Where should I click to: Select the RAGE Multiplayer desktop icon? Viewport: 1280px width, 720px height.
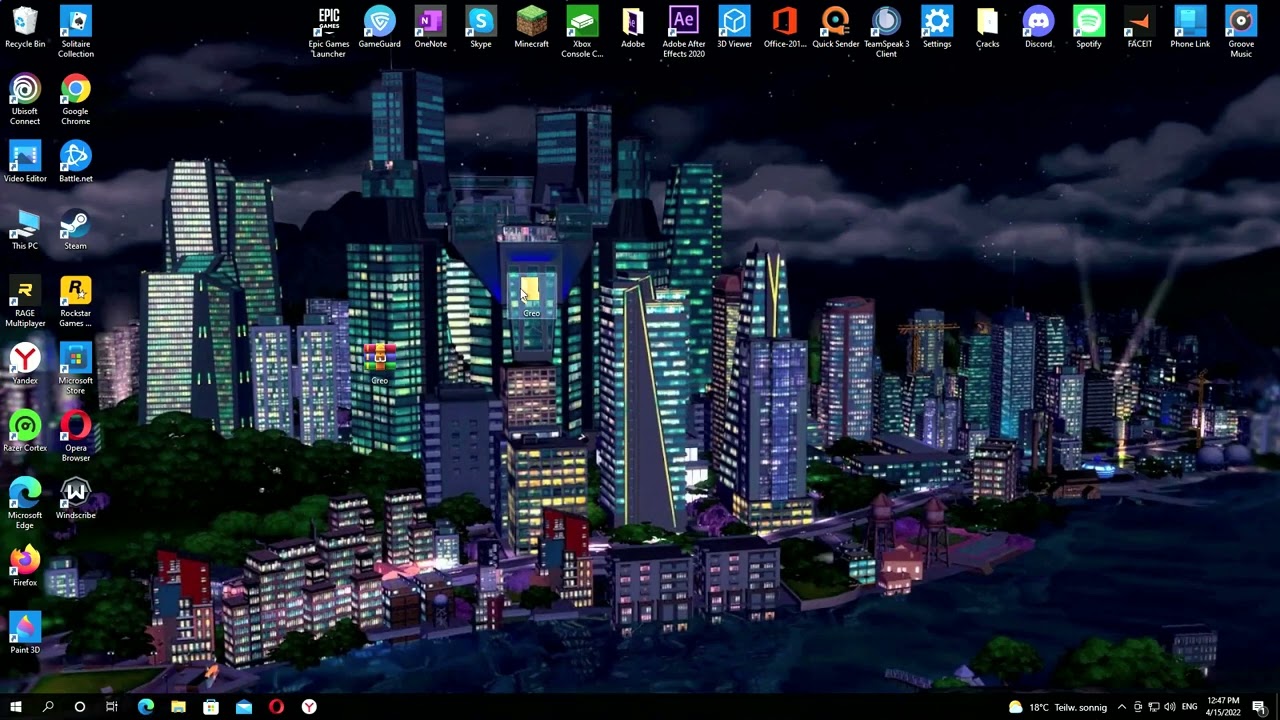pos(25,302)
